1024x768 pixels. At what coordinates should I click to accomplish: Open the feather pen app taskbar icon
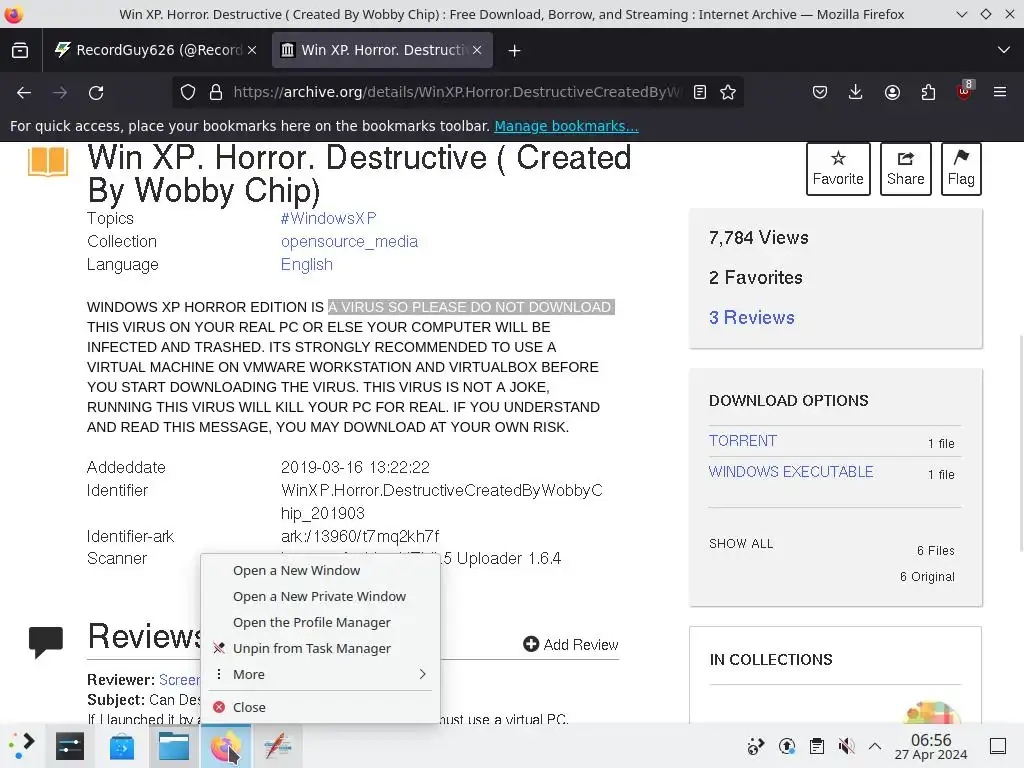click(278, 746)
